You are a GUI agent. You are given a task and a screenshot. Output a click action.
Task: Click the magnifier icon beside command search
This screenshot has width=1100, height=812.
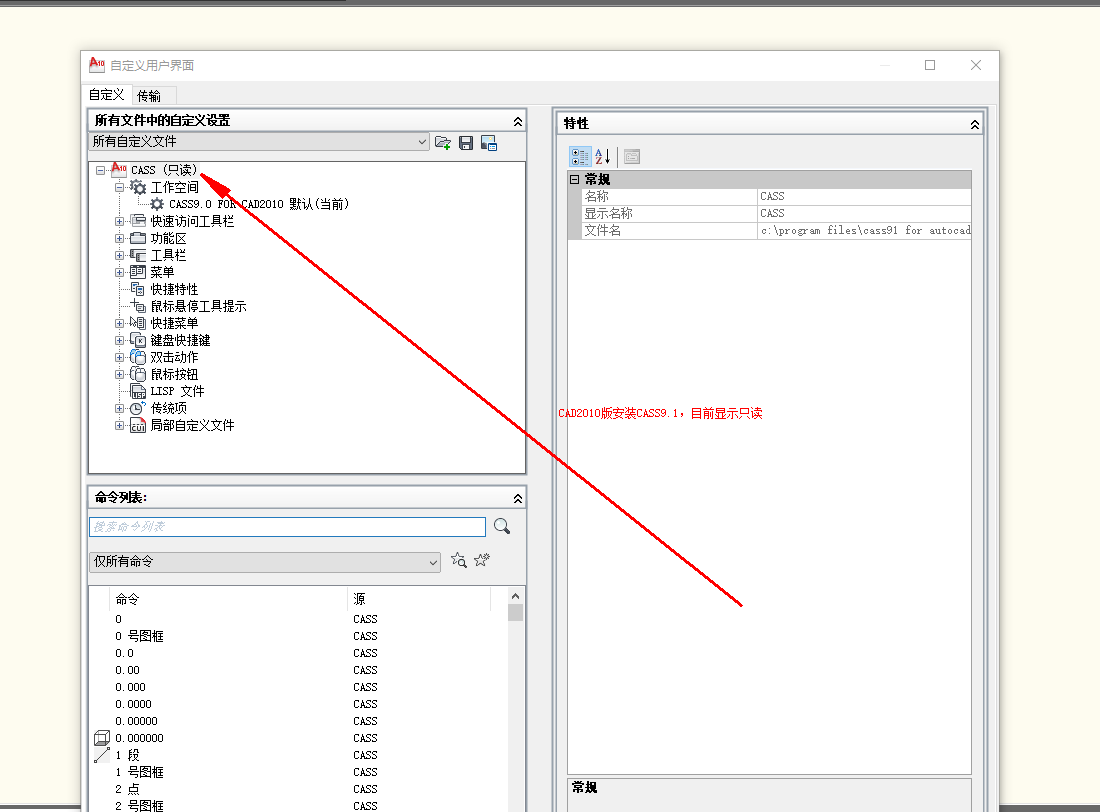[x=502, y=526]
